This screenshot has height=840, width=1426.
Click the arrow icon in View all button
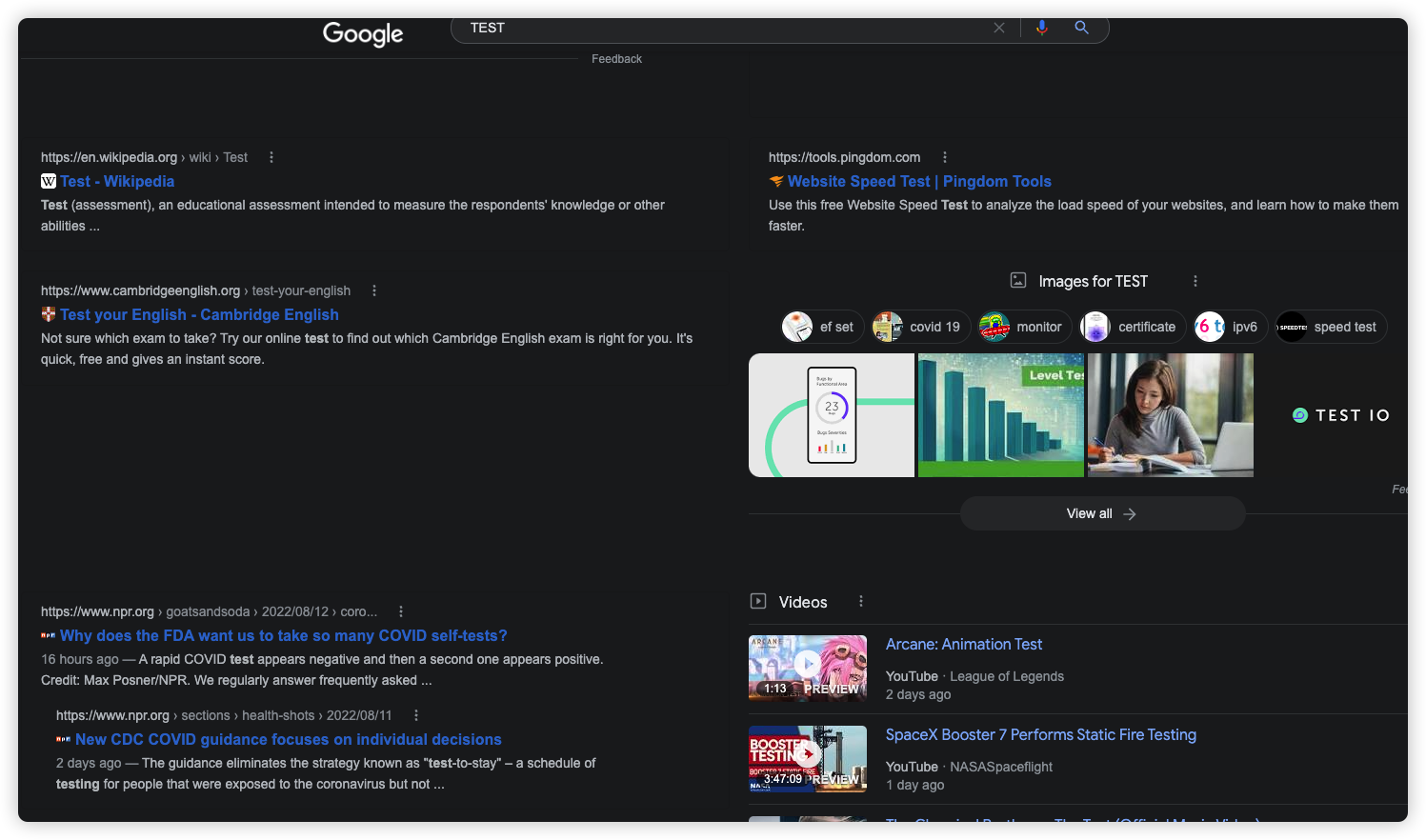click(1130, 513)
